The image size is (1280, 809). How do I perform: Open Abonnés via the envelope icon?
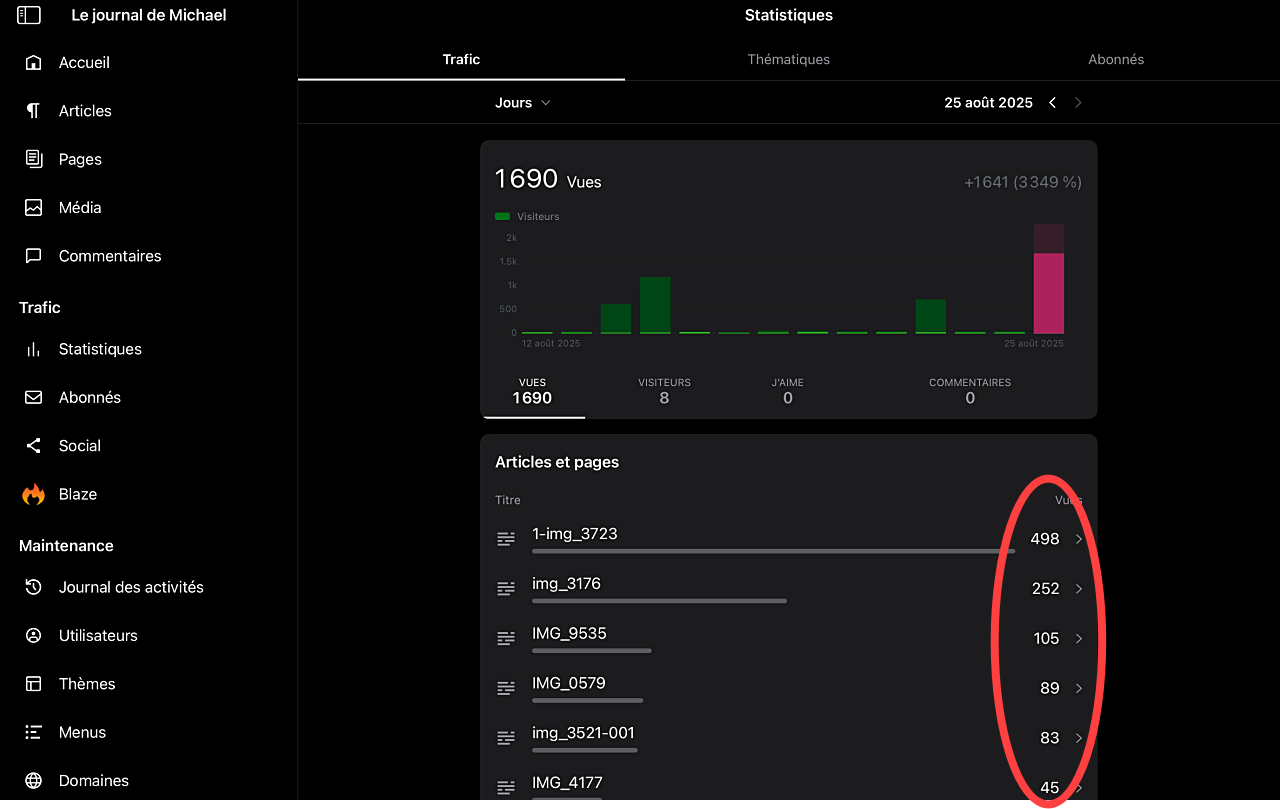tap(33, 397)
